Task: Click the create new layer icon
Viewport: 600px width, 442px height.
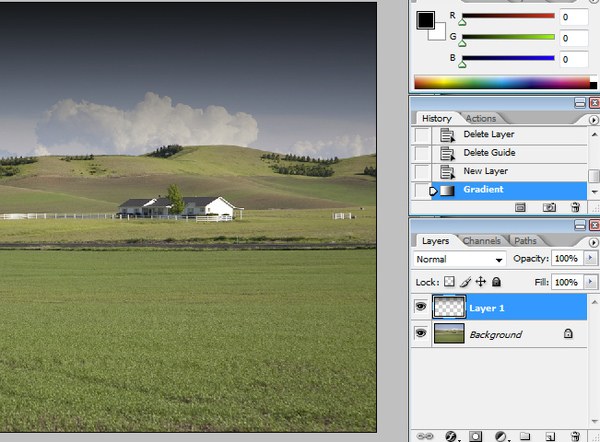Action: (x=550, y=436)
